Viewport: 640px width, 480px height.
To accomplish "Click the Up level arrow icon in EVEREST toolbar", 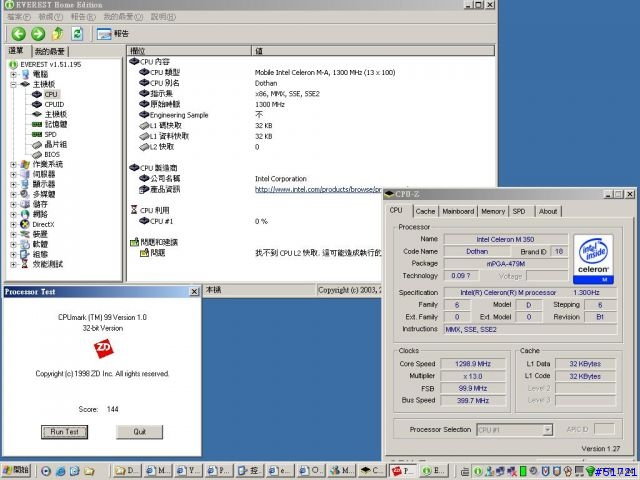I will [x=58, y=34].
